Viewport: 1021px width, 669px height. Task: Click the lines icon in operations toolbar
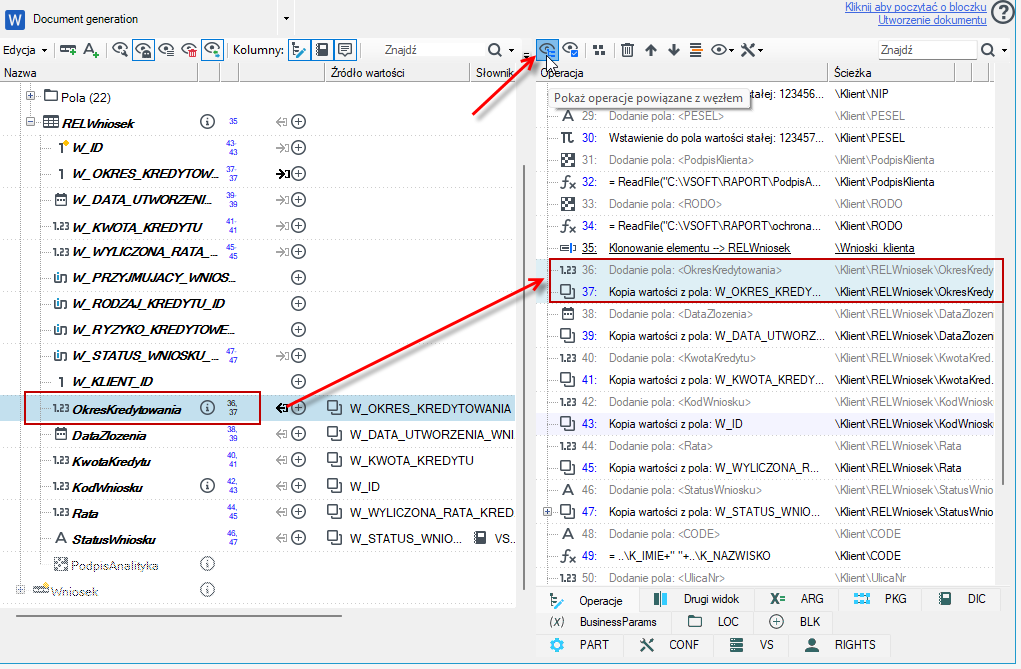tap(696, 50)
